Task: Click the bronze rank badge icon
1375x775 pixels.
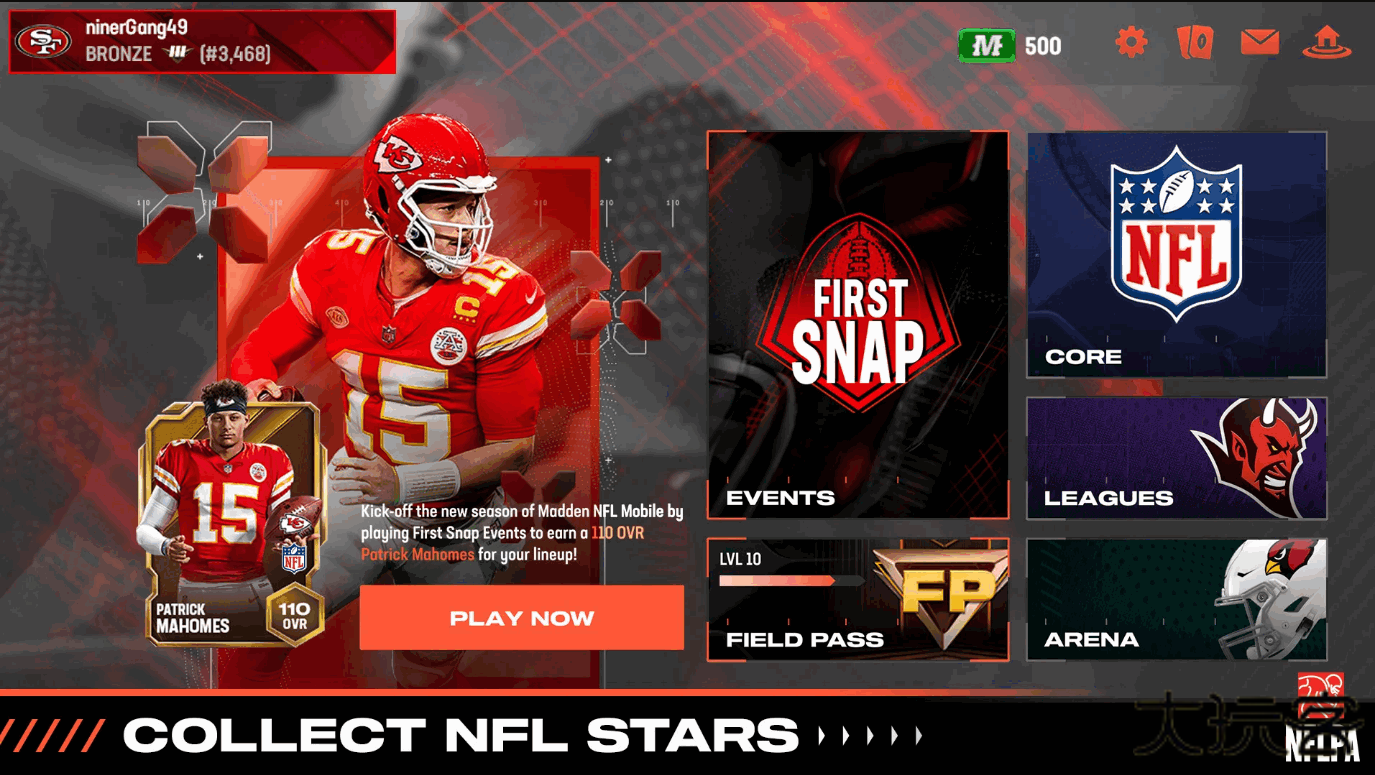Action: 178,54
